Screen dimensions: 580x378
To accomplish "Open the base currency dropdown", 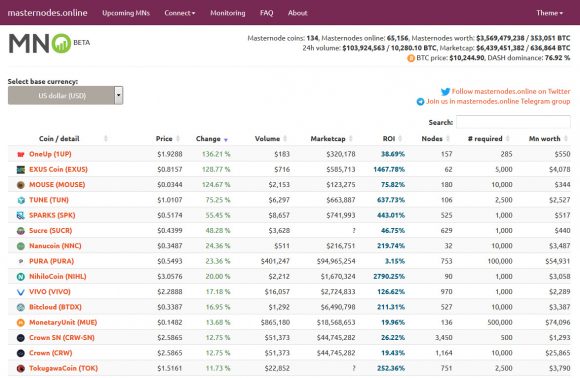I will [x=65, y=95].
